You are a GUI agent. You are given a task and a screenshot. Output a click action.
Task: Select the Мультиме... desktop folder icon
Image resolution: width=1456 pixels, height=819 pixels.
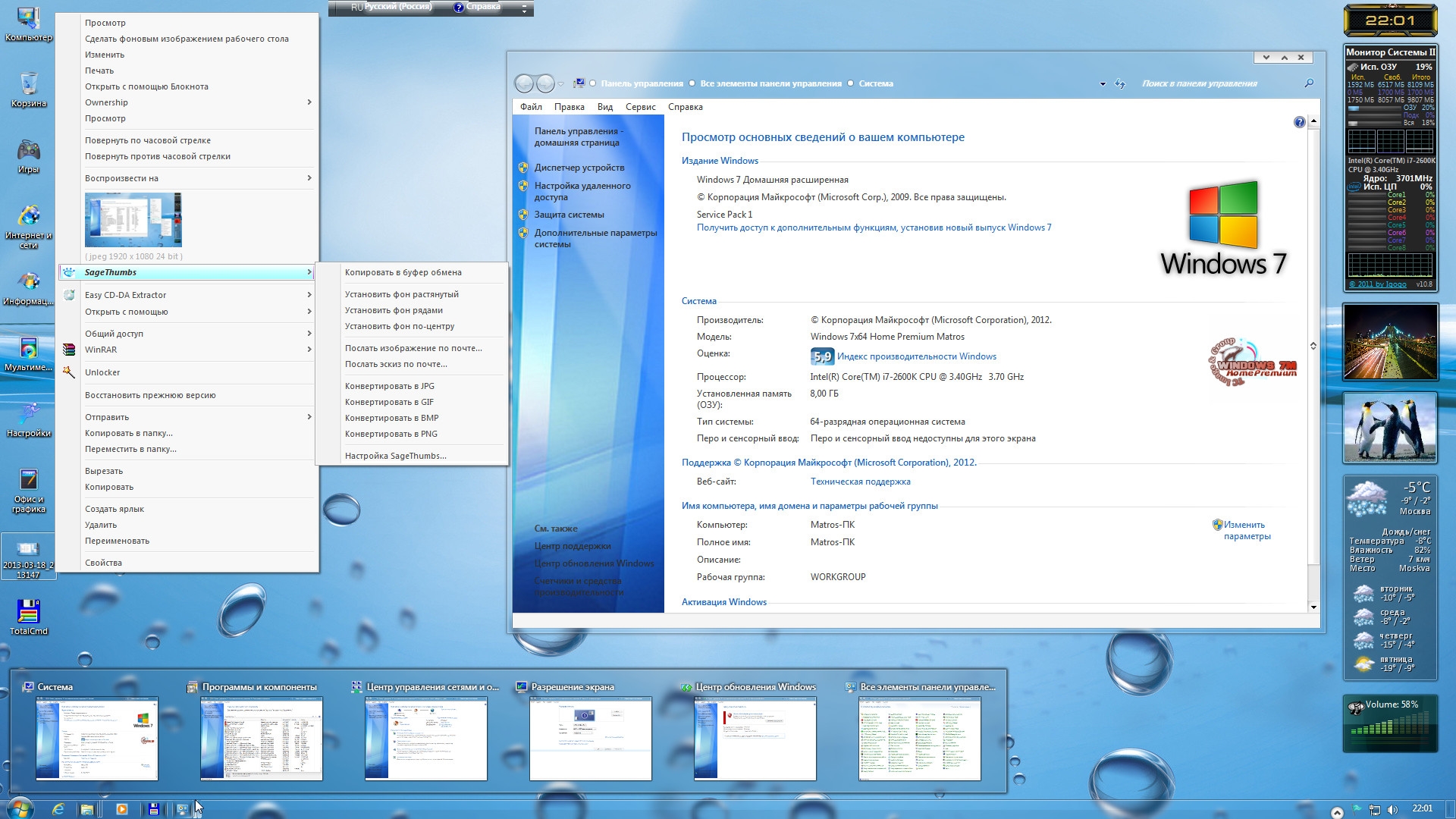click(x=29, y=353)
